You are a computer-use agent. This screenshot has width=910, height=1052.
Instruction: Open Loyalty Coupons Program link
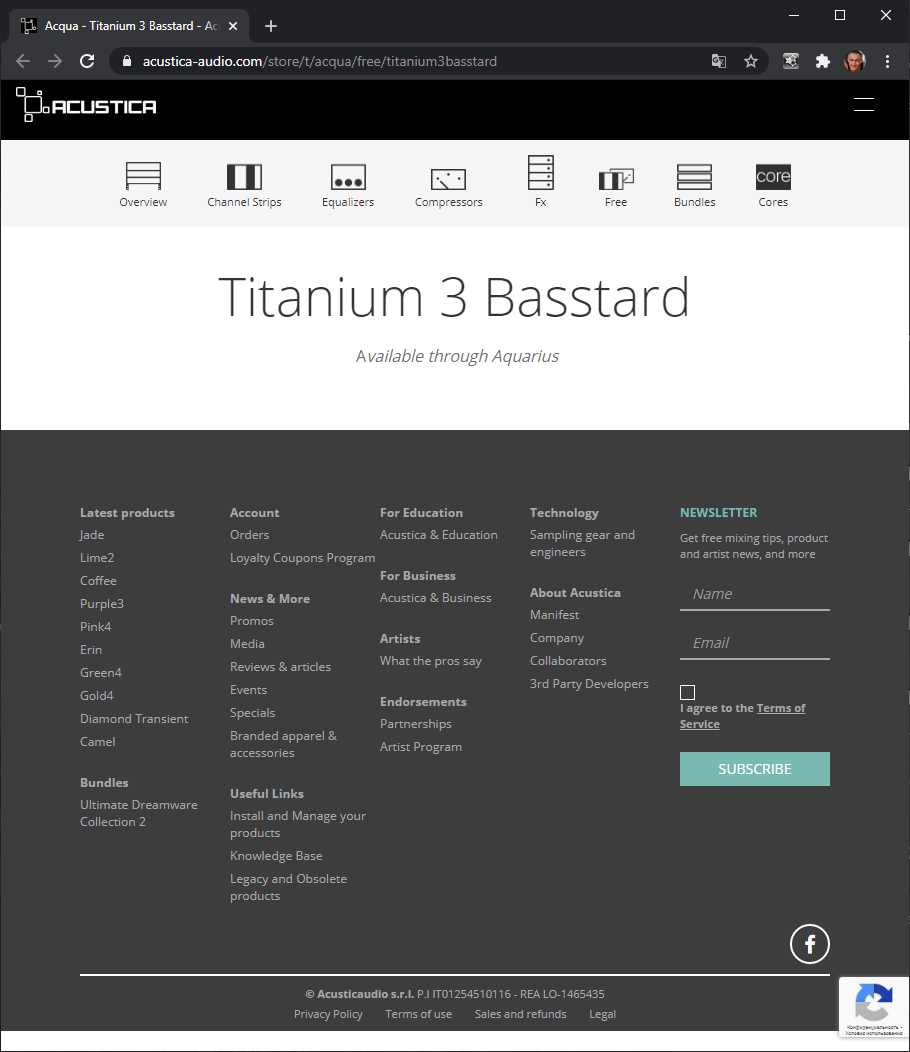[303, 558]
